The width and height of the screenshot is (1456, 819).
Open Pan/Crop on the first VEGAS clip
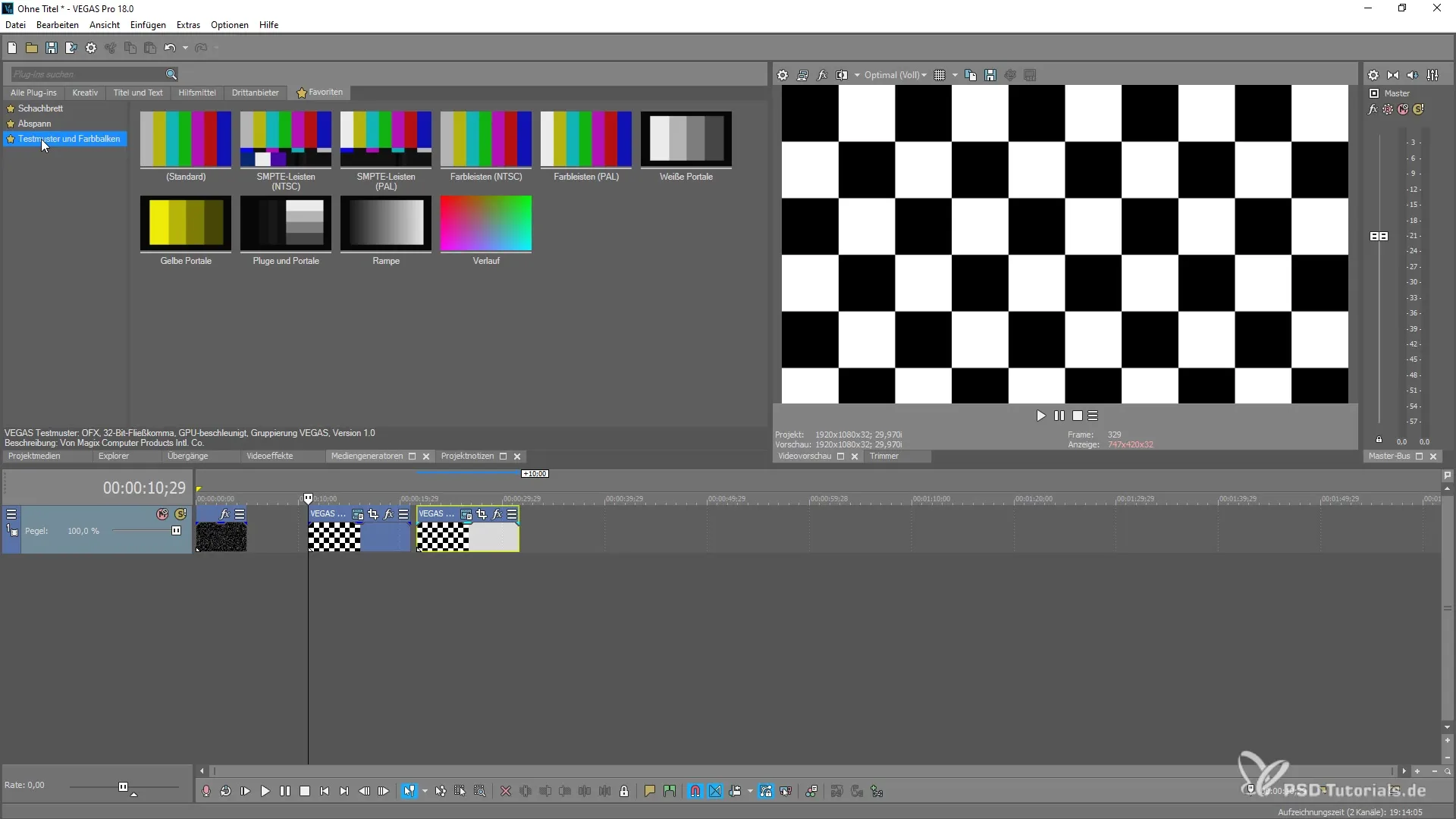[373, 514]
